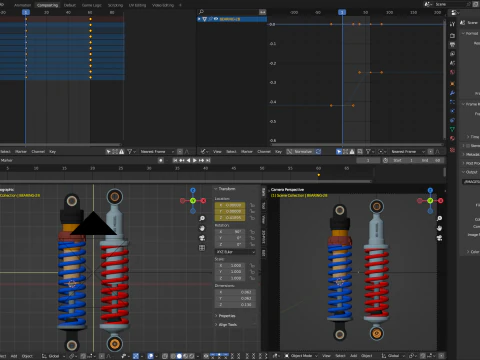
Task: Toggle only show selected in dope sheet
Action: tap(108, 152)
